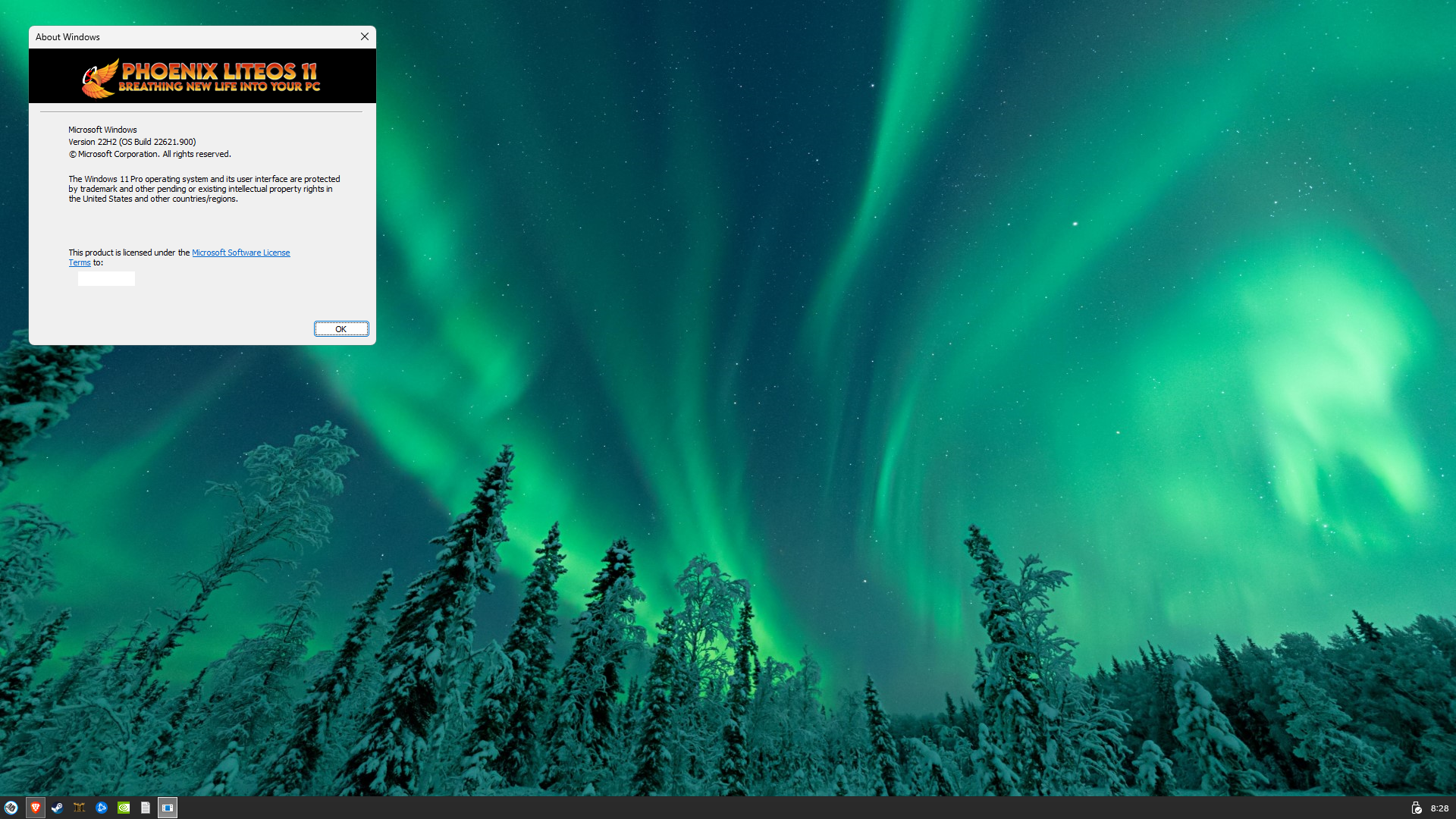This screenshot has height=819, width=1456.
Task: Open gold game icon beside Steam
Action: (79, 808)
